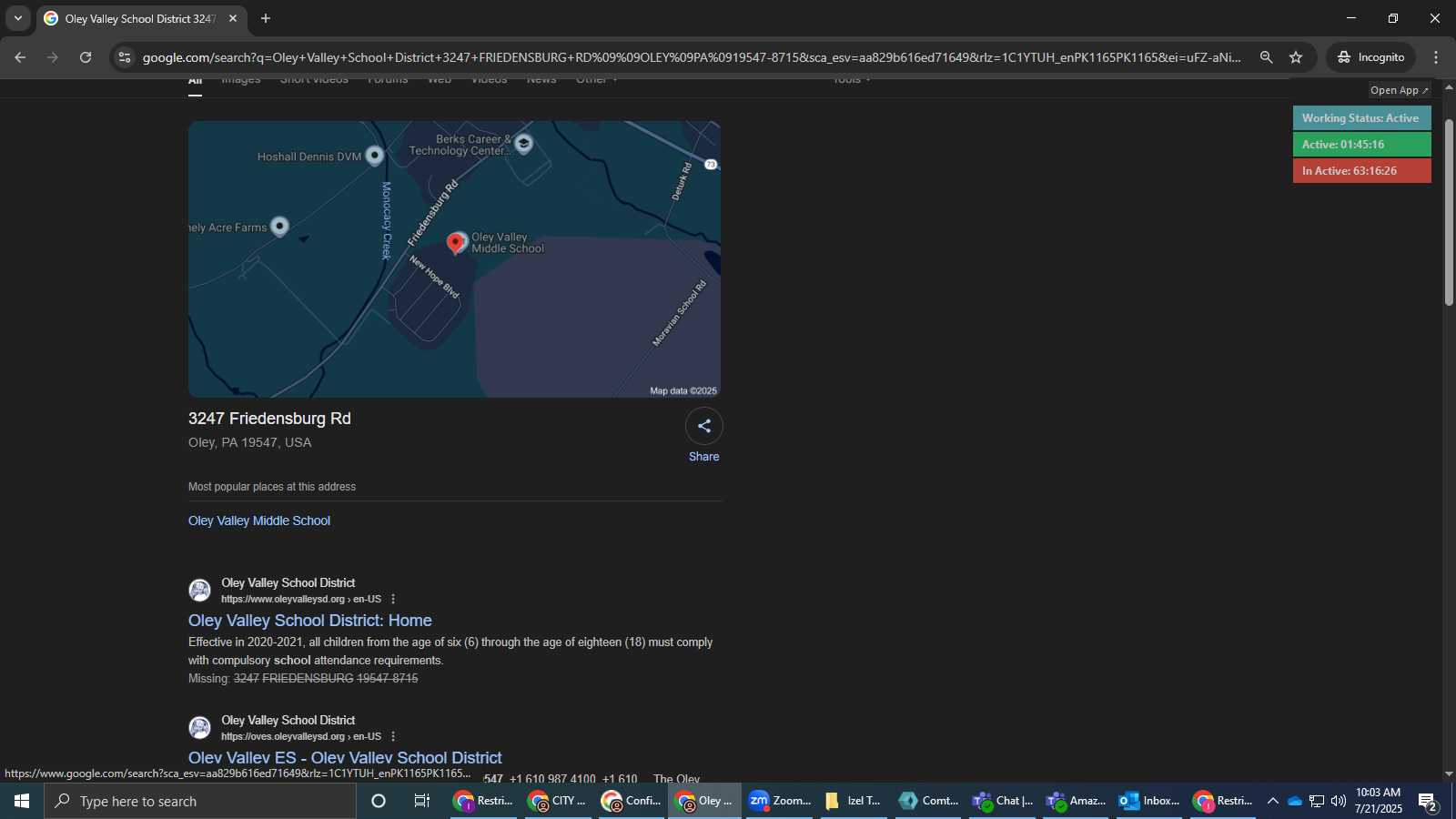Click the Oley, PA 19547, USA address text

(249, 442)
